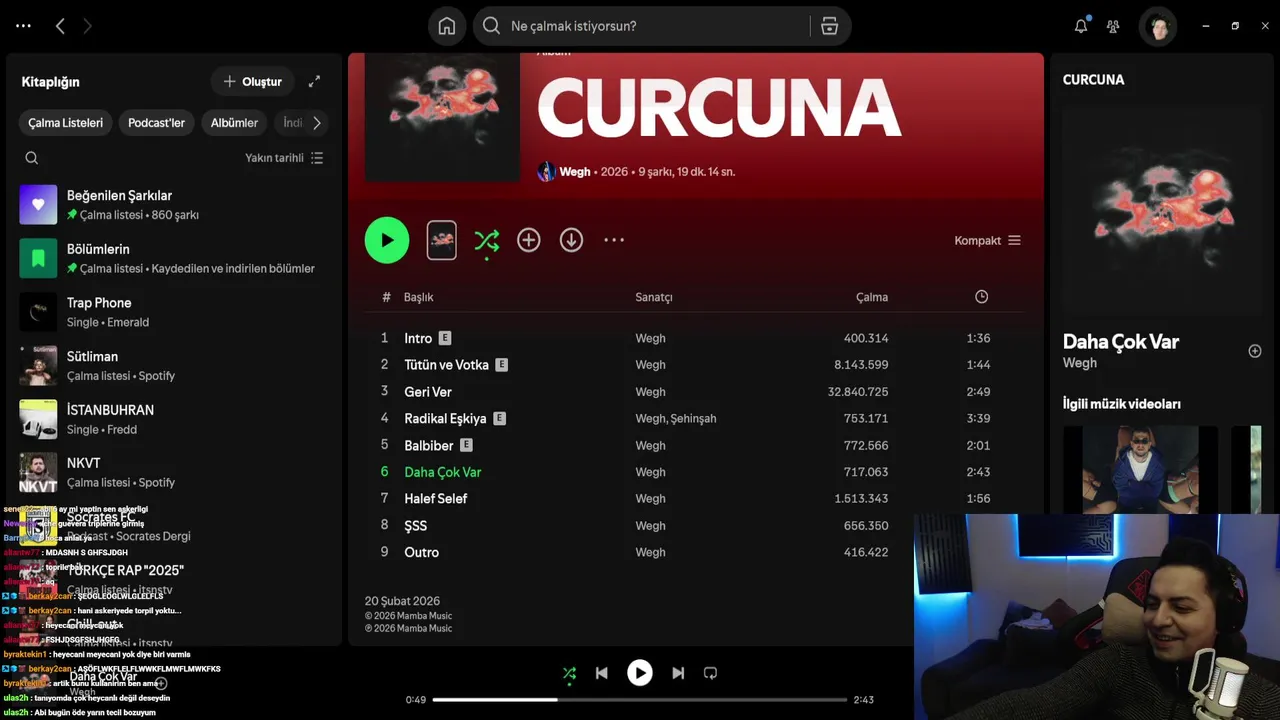The height and width of the screenshot is (720, 1280).
Task: Open the CURCUNA now-playing panel title
Action: coord(1093,79)
